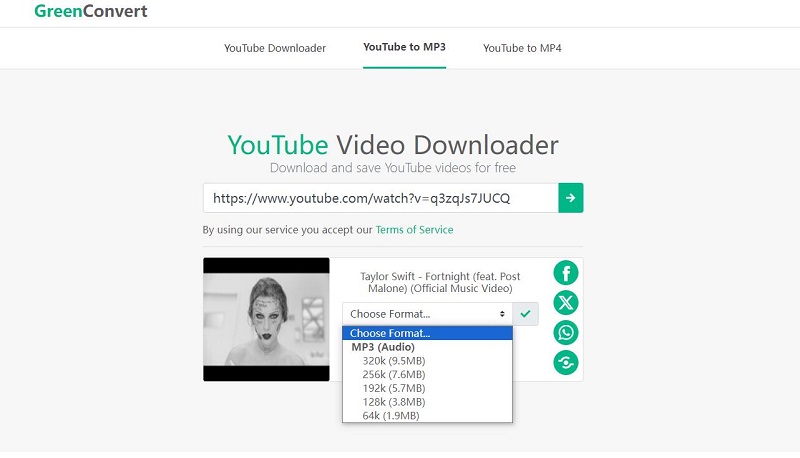Select 64k (1.9MB) quality
This screenshot has height=458, width=800.
click(x=428, y=416)
